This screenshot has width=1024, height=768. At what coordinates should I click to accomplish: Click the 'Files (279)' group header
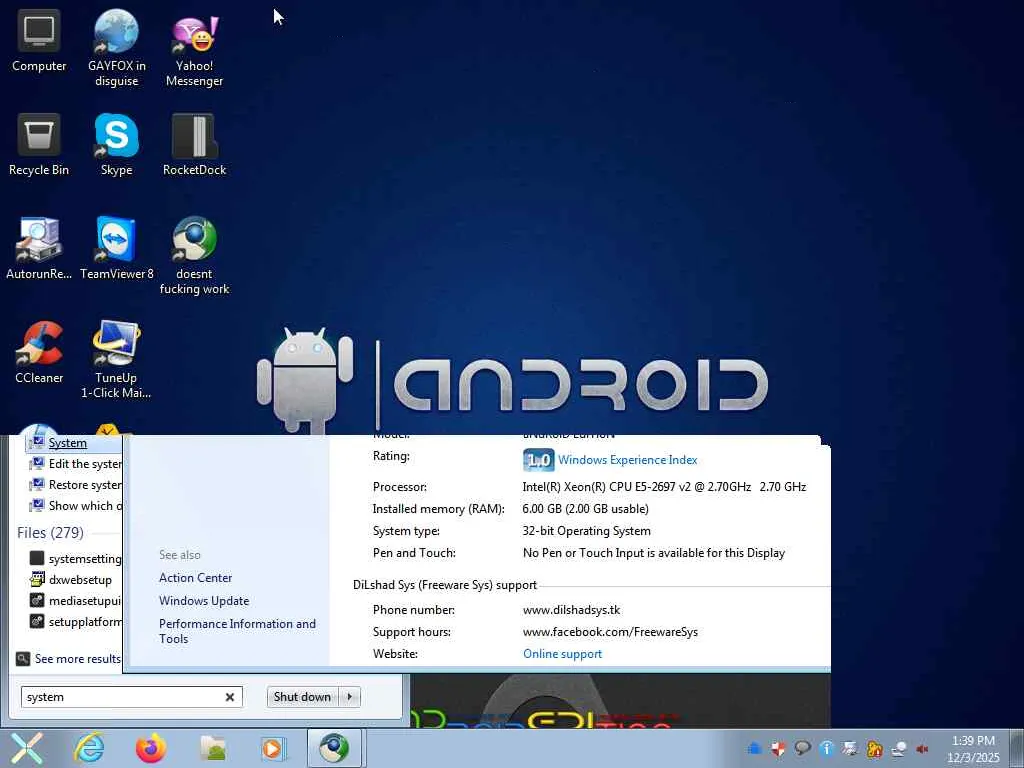(50, 533)
